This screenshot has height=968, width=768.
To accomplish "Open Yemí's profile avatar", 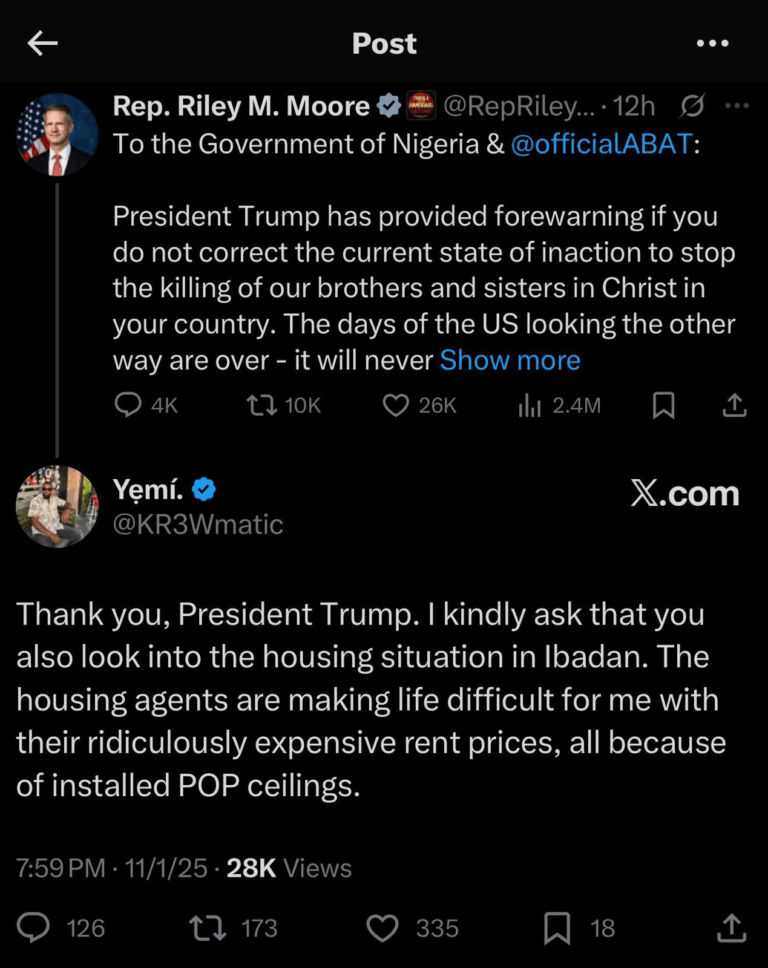I will [57, 506].
